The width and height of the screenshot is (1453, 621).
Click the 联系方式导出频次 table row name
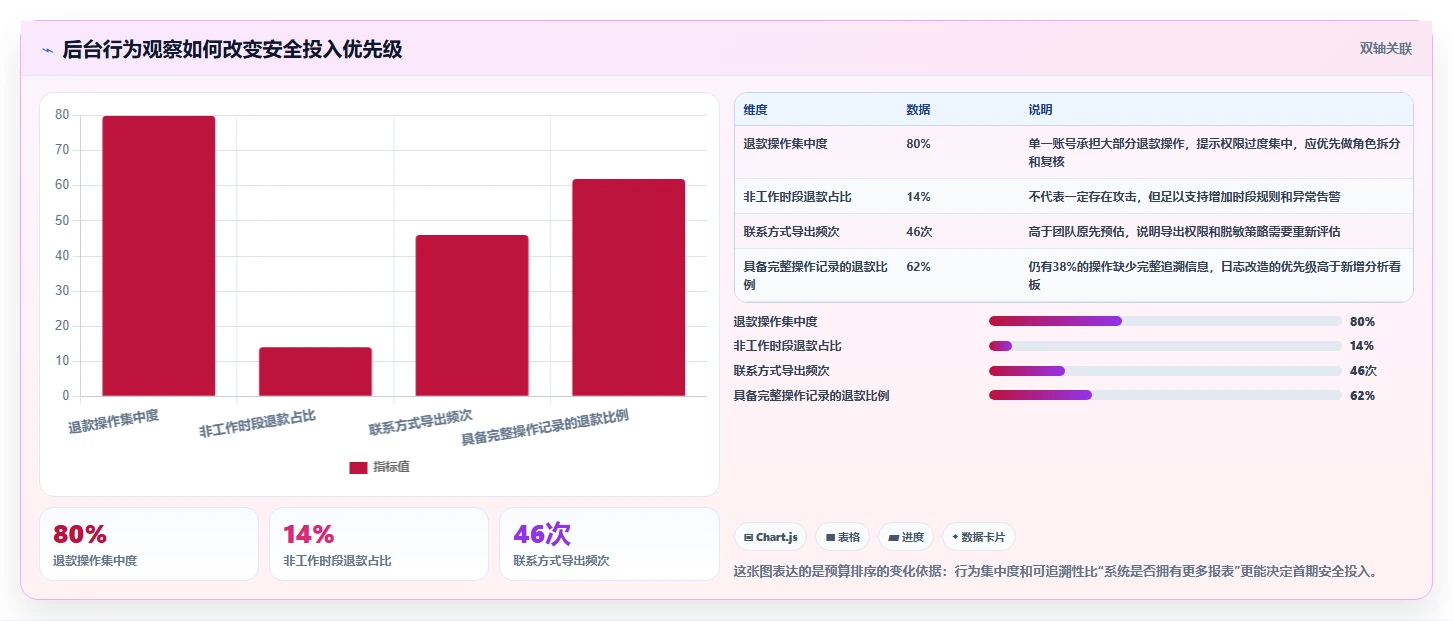tap(791, 232)
